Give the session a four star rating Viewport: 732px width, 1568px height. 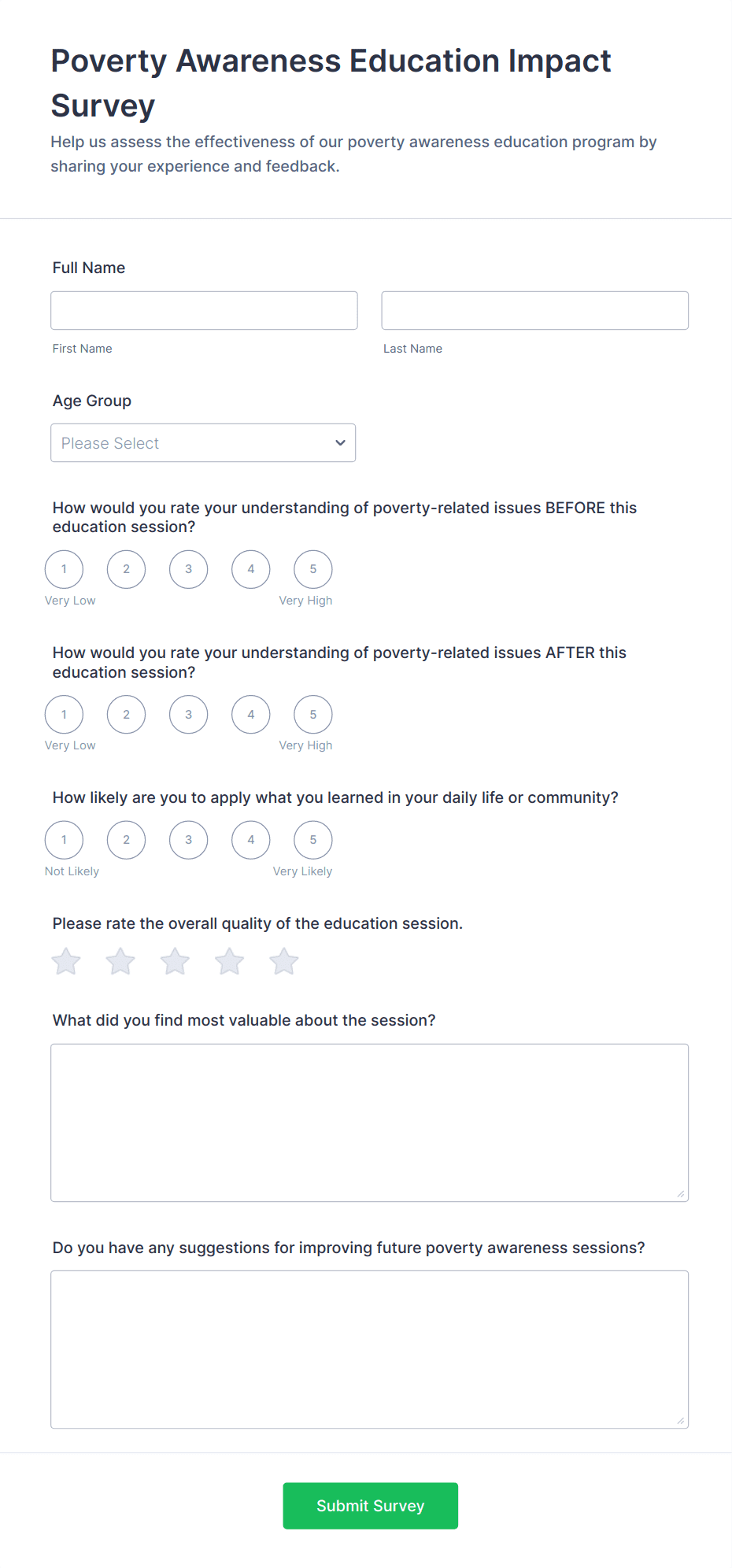click(x=230, y=961)
